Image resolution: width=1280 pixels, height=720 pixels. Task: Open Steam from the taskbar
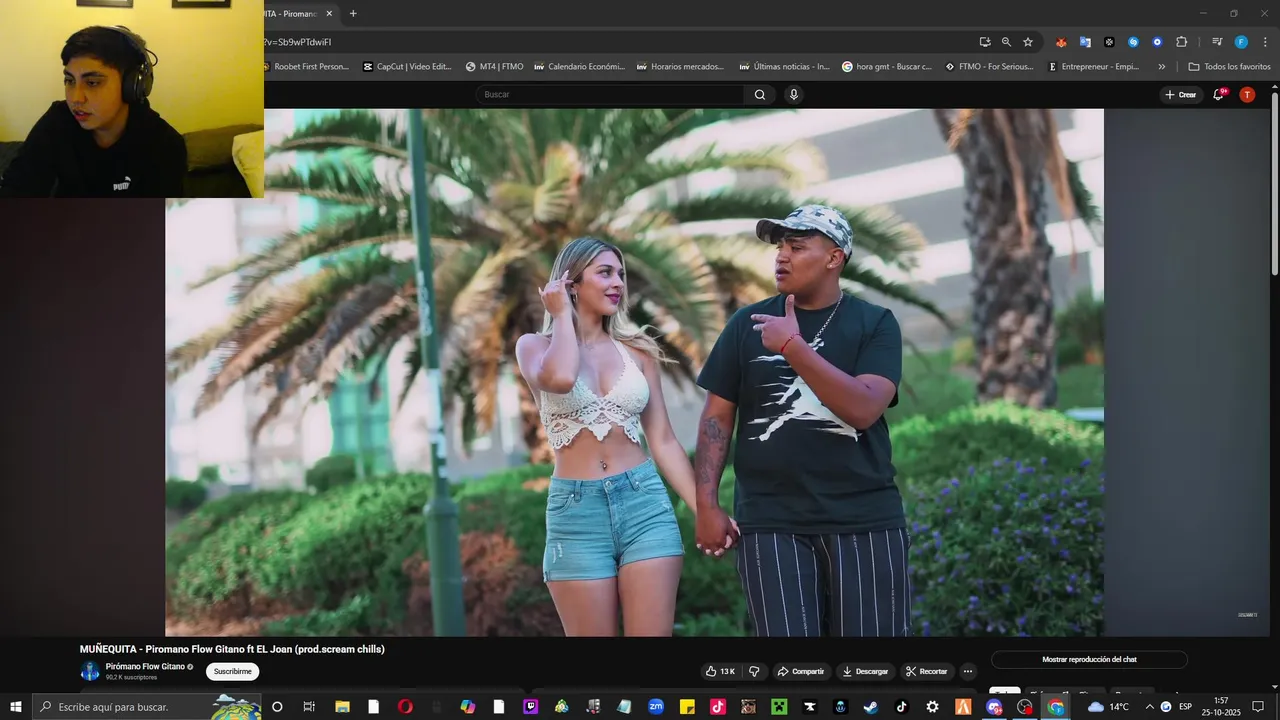(x=870, y=707)
